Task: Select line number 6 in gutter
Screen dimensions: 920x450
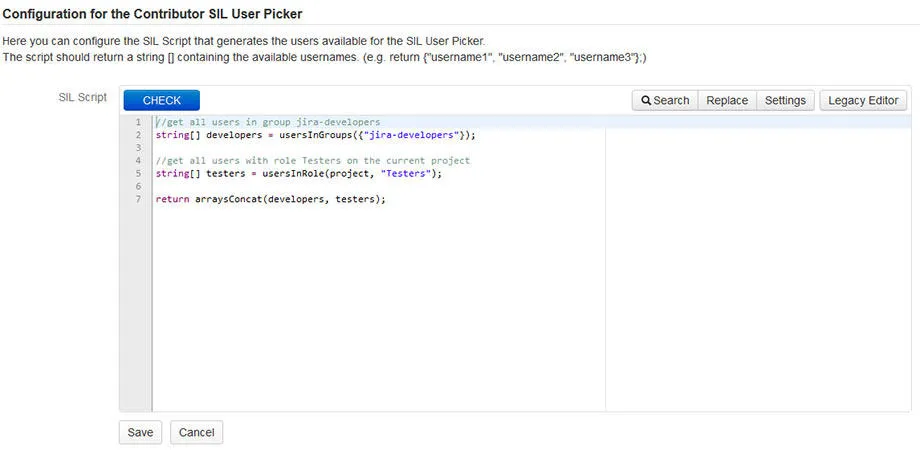Action: (x=138, y=186)
